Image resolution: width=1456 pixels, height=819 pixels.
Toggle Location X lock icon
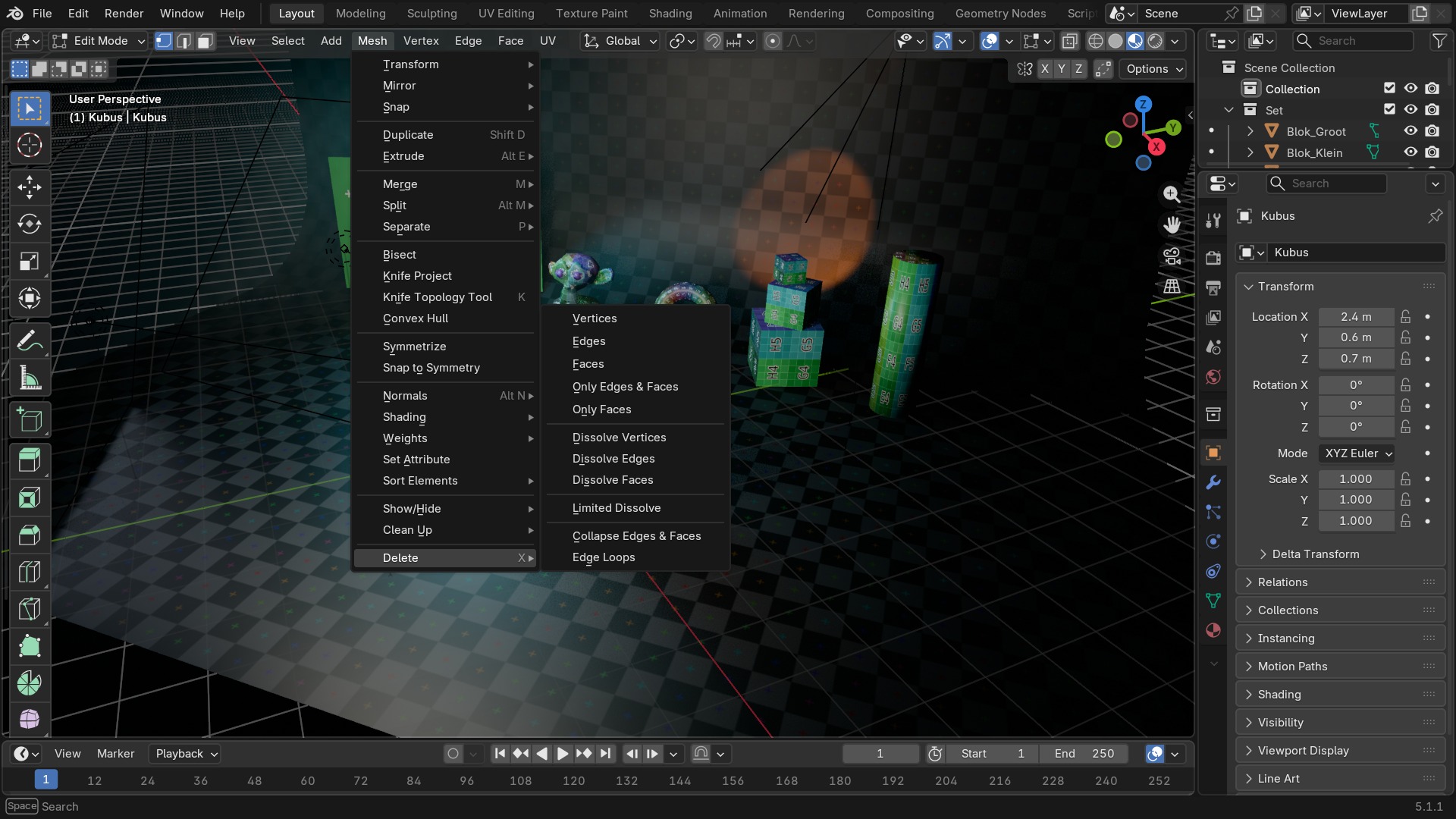[1406, 317]
